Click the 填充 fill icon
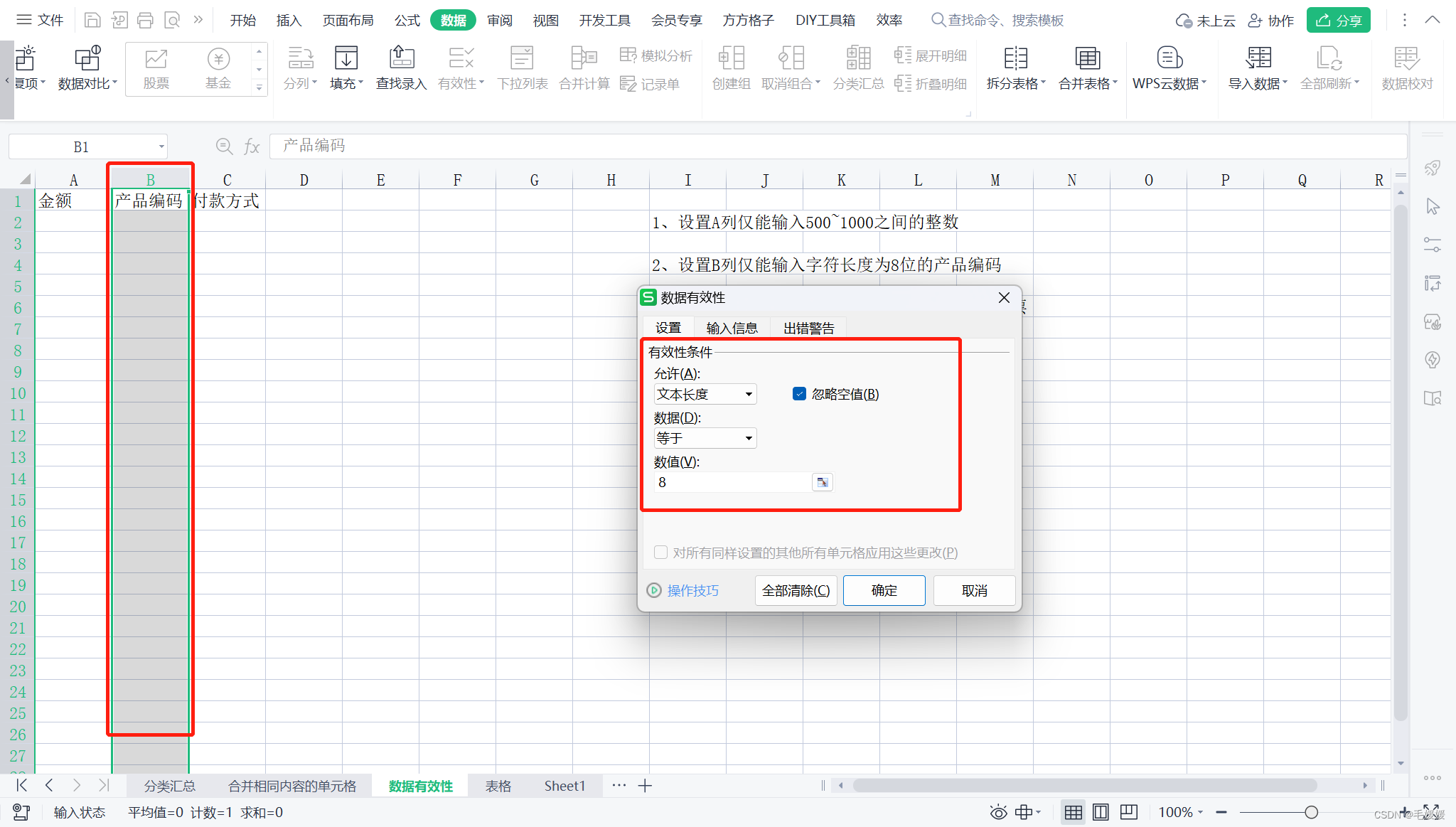1456x827 pixels. click(346, 59)
